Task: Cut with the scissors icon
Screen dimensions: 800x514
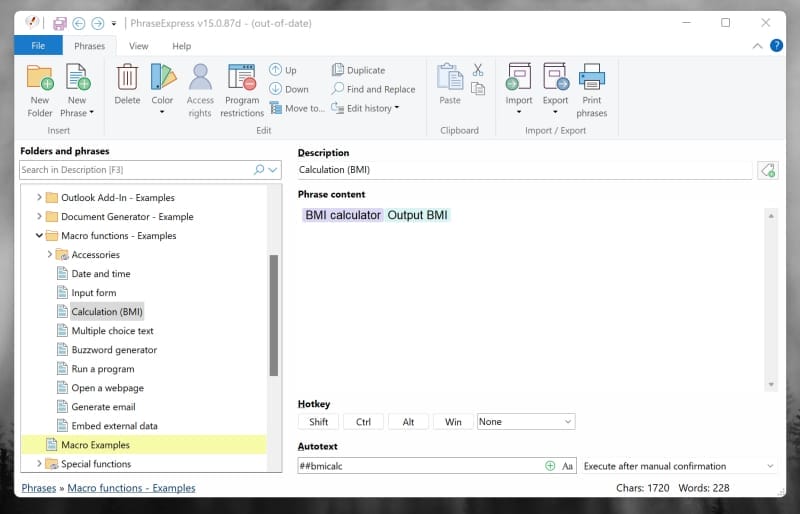Action: (x=478, y=70)
